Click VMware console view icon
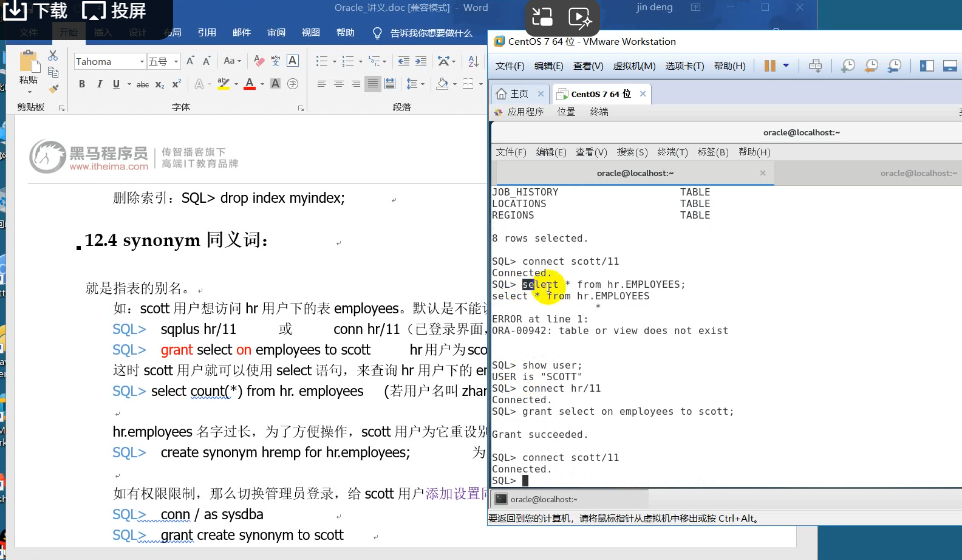This screenshot has height=560, width=962. pyautogui.click(x=950, y=66)
